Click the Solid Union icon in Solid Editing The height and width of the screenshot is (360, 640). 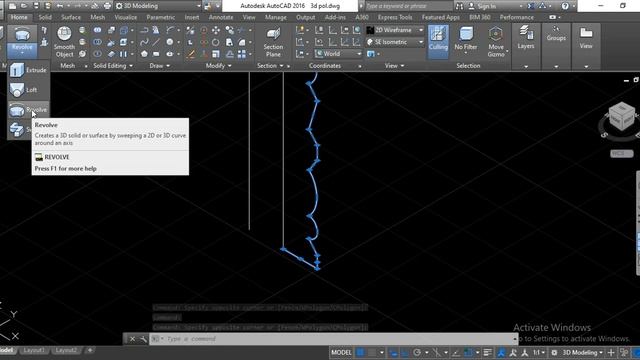pyautogui.click(x=97, y=30)
